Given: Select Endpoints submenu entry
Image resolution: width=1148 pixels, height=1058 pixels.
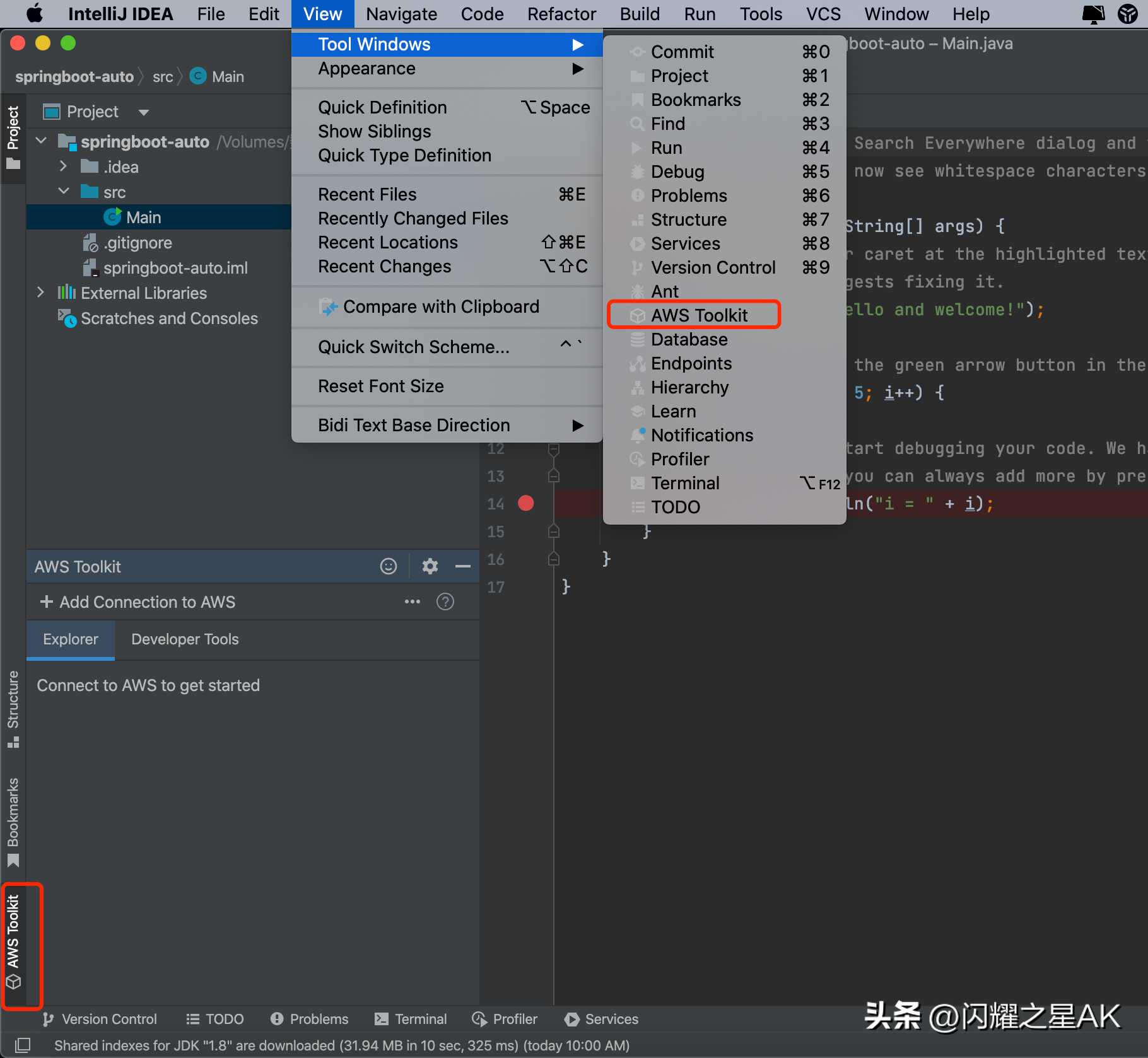Looking at the screenshot, I should click(724, 363).
